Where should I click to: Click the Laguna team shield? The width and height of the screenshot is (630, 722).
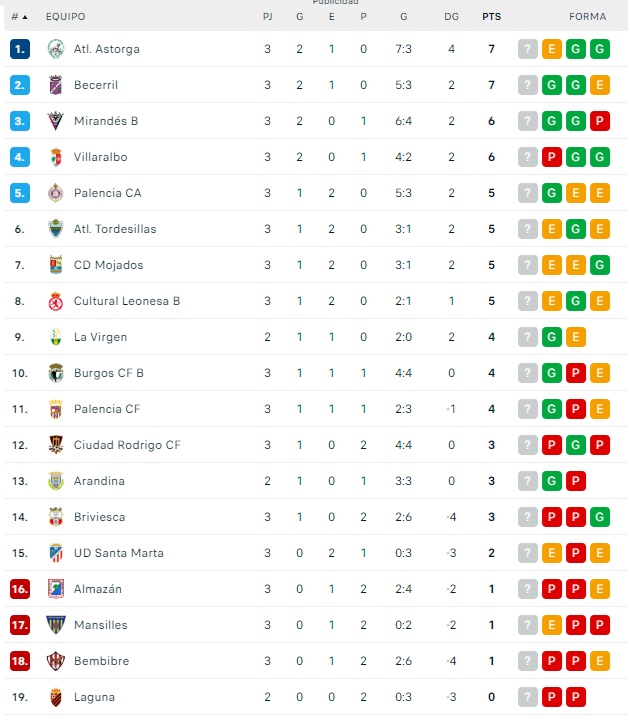click(56, 697)
